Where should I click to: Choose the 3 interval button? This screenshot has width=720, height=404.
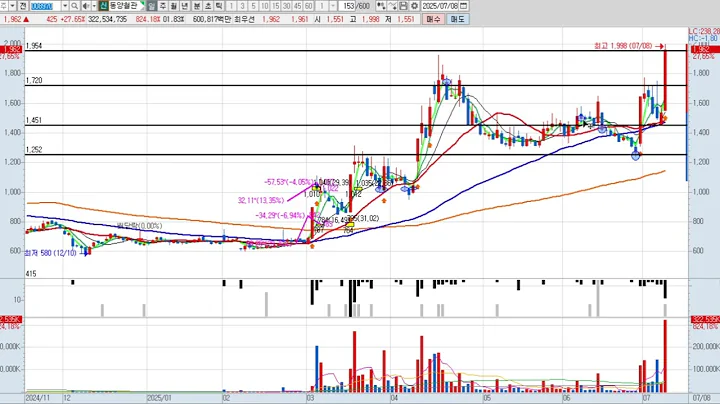(x=242, y=6)
